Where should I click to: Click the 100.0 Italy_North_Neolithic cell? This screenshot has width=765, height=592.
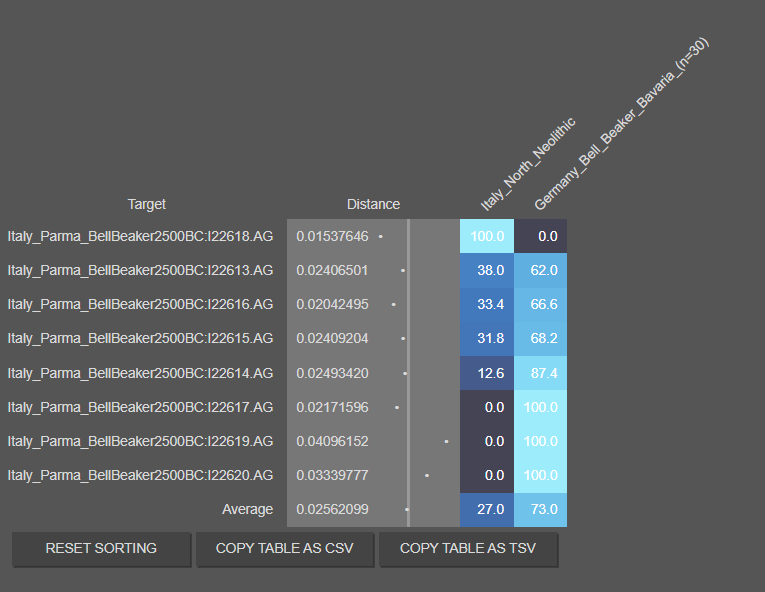tap(487, 237)
